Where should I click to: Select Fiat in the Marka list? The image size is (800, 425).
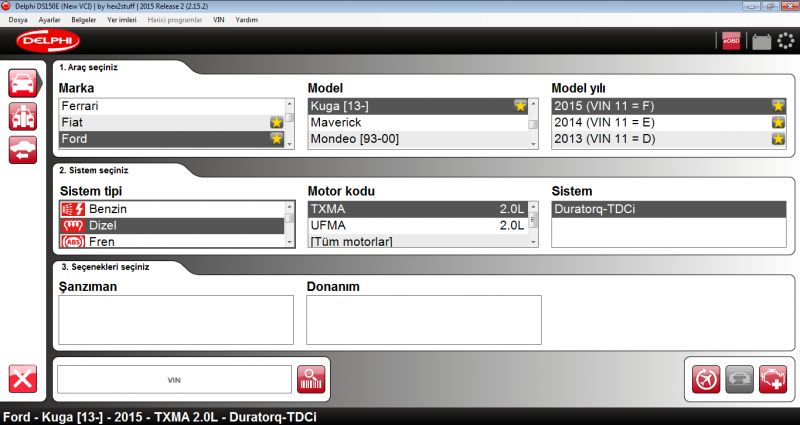(x=172, y=122)
